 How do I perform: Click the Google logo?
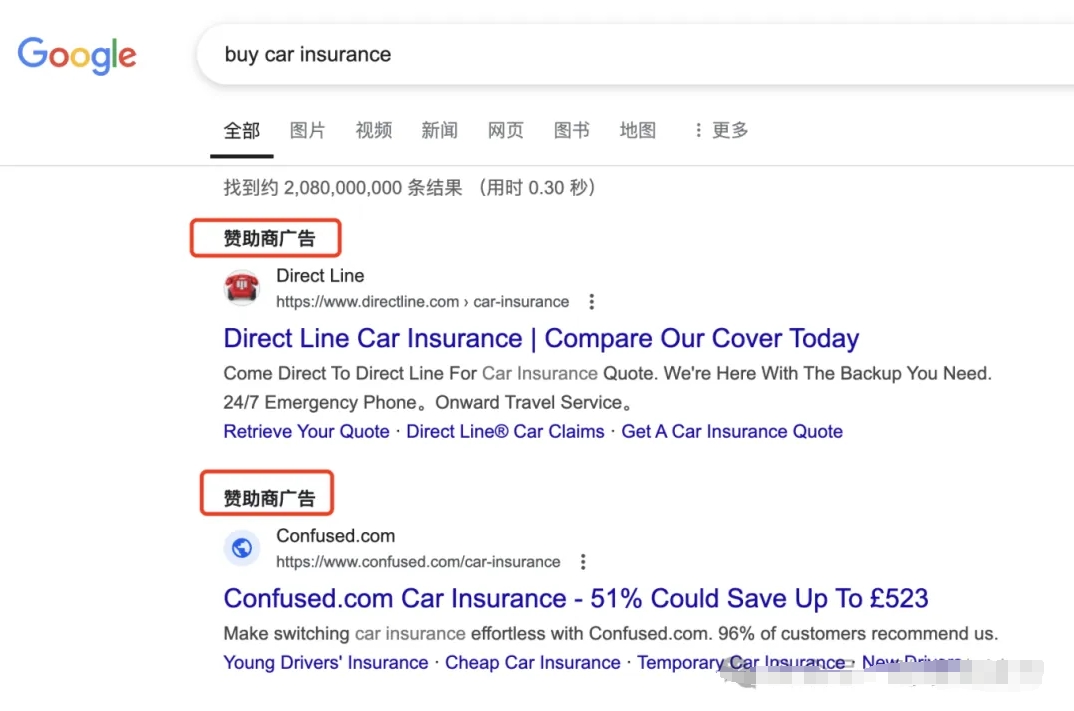pyautogui.click(x=77, y=55)
